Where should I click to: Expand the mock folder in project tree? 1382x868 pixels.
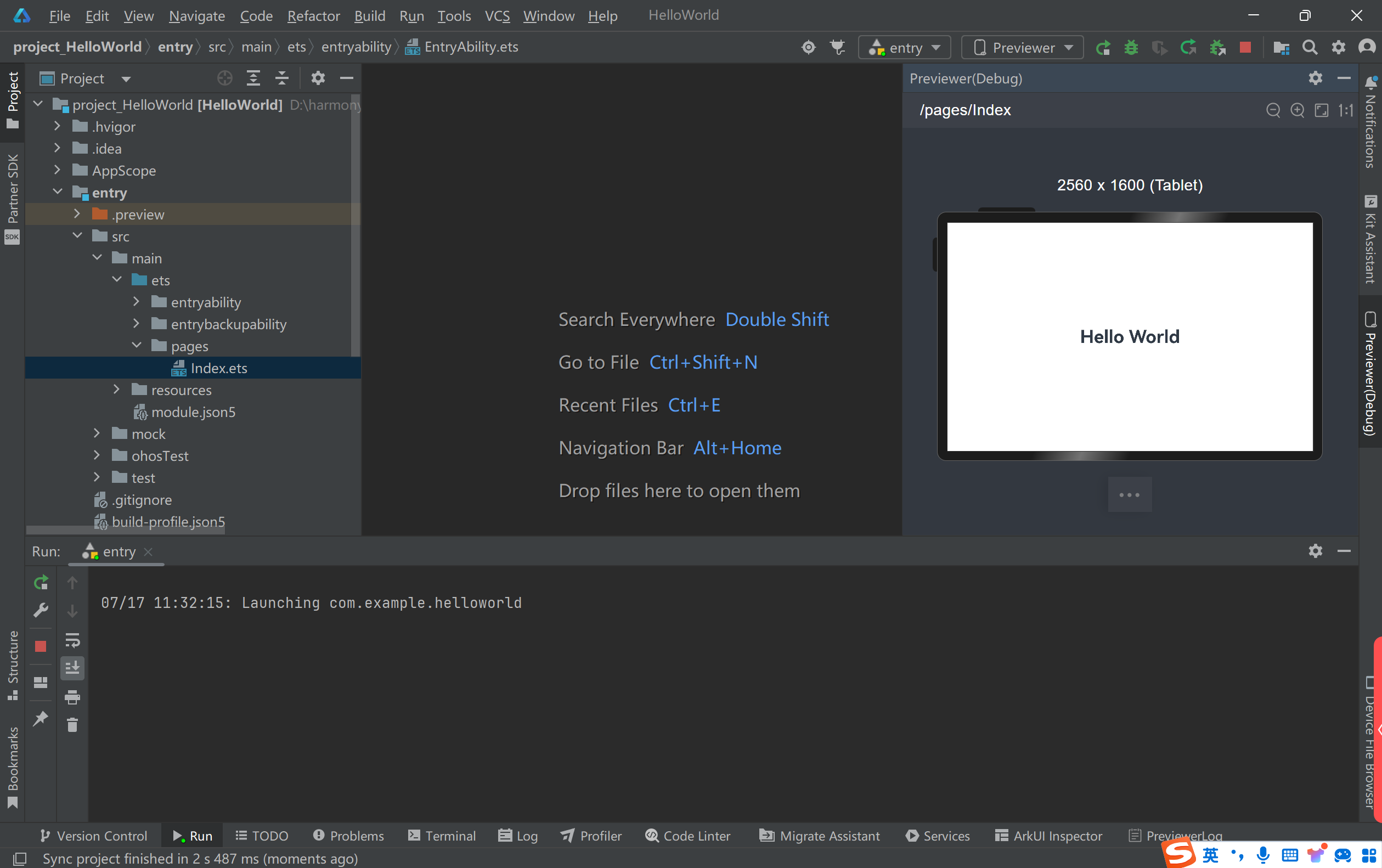tap(97, 433)
